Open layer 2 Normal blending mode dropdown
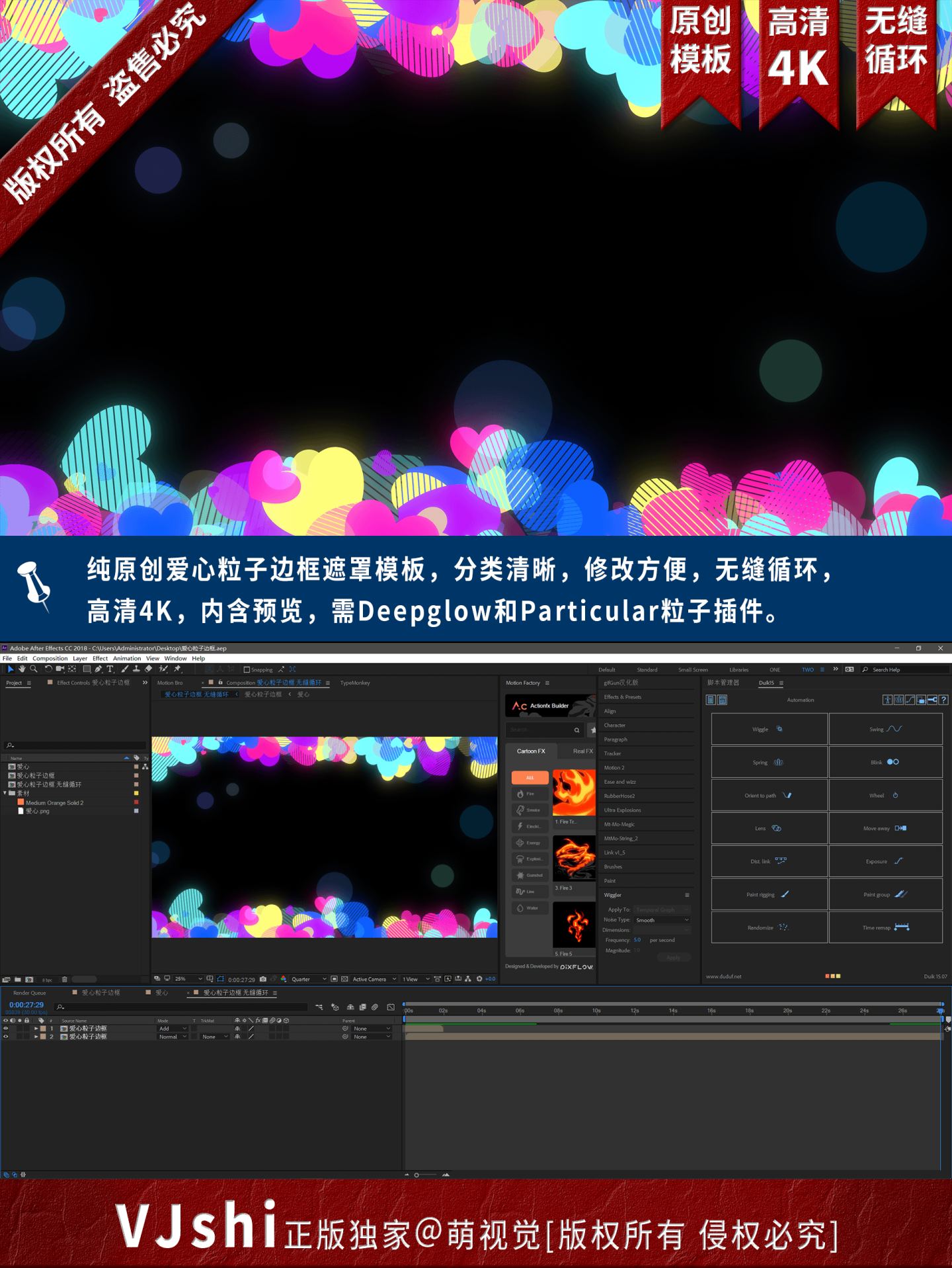This screenshot has width=952, height=1268. [173, 1036]
